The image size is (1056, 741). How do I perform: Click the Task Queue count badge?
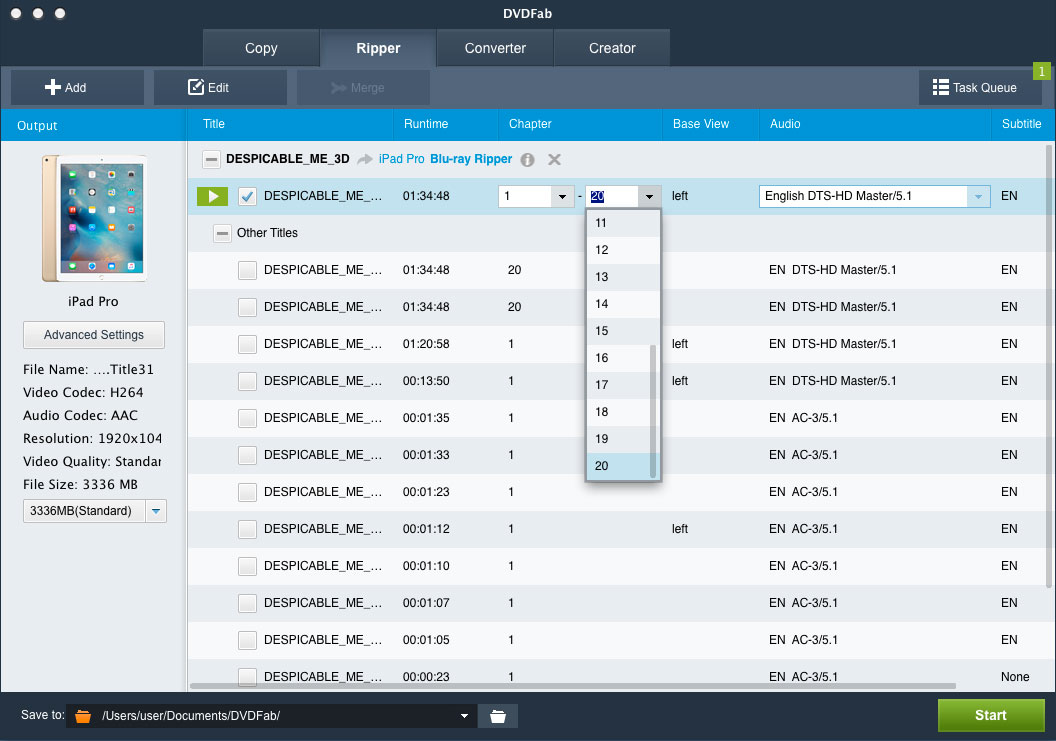(x=1041, y=71)
